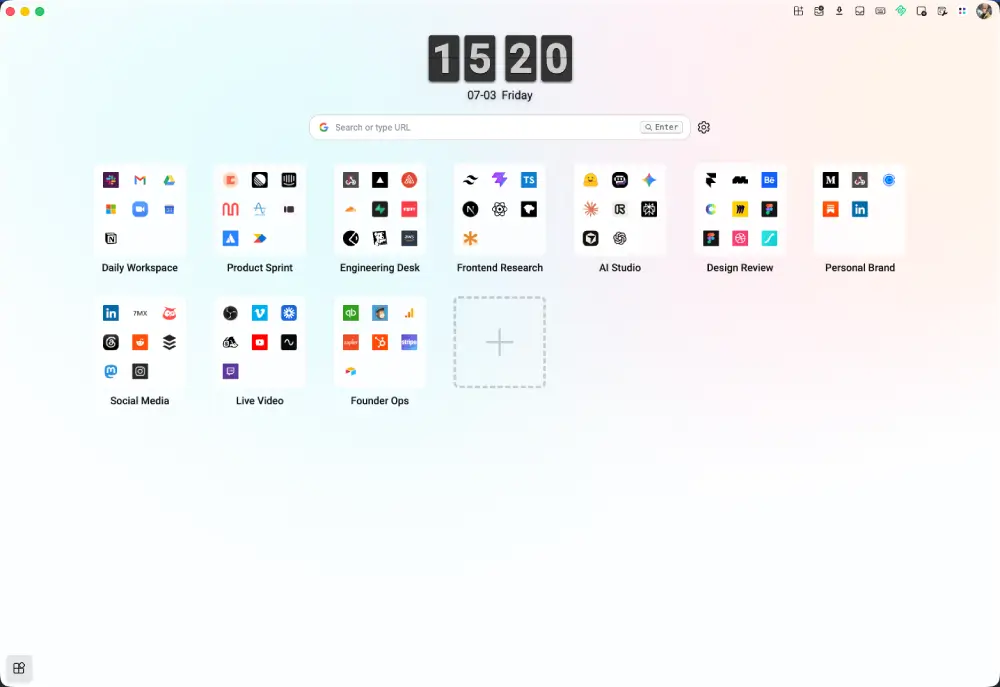
Task: Click the flip clock display
Action: [x=500, y=59]
